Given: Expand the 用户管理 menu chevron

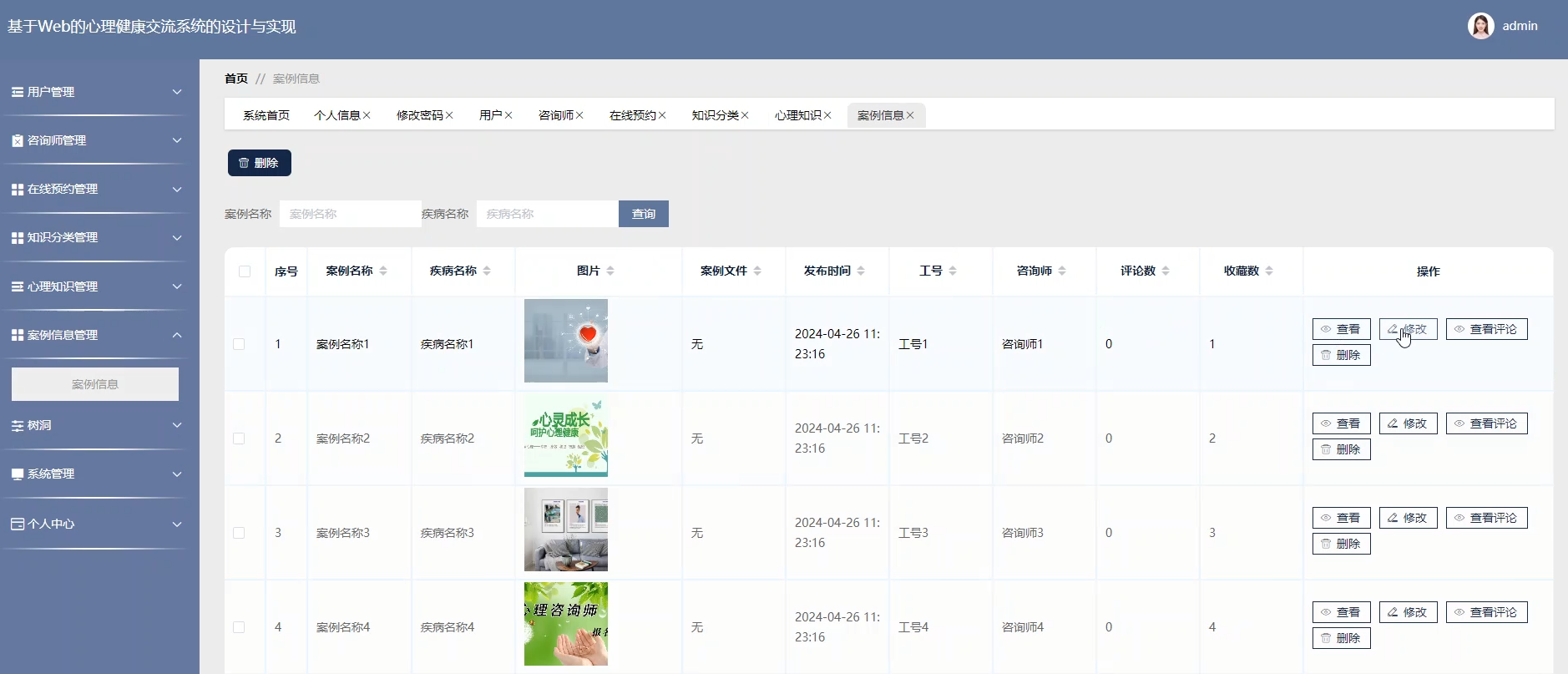Looking at the screenshot, I should point(177,92).
